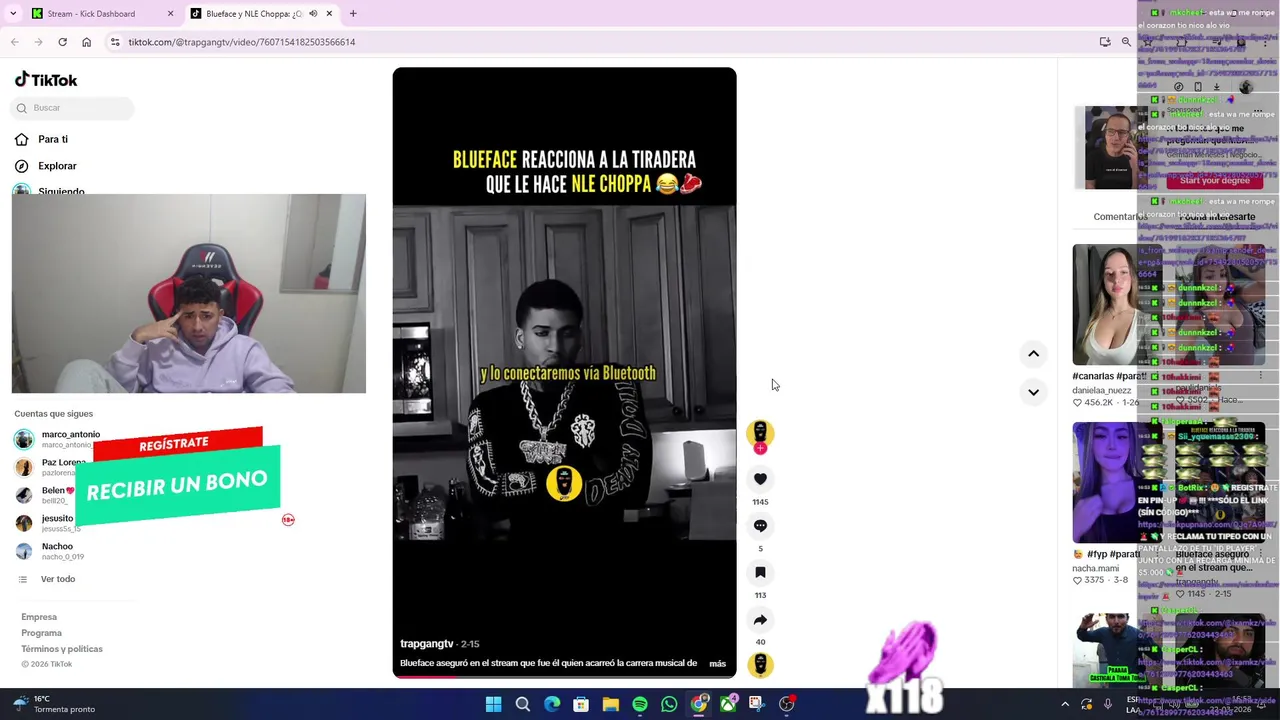Viewport: 1280px width, 720px height.
Task: Expand the video description with más
Action: coord(717,663)
